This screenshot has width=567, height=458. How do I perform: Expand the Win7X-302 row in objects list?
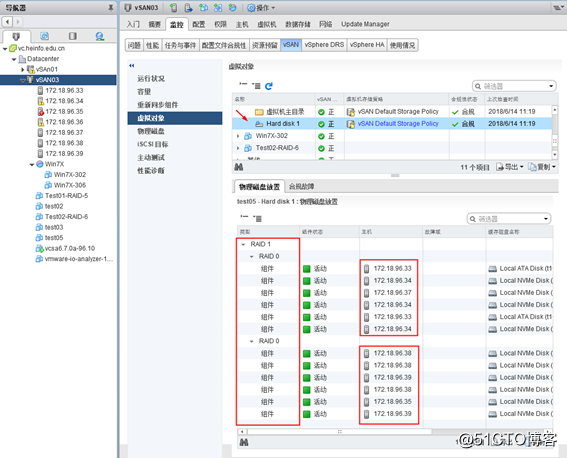coord(238,136)
